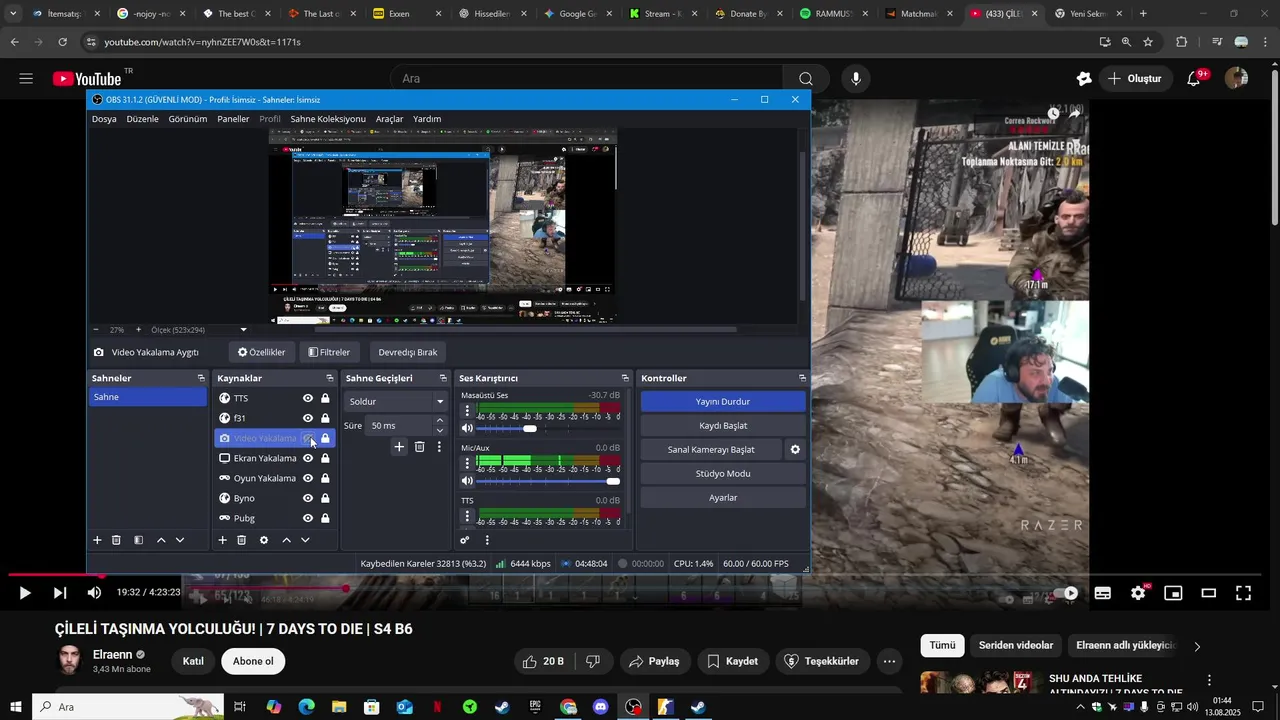The height and width of the screenshot is (720, 1280).
Task: Click Abone ol to subscribe
Action: click(x=253, y=661)
